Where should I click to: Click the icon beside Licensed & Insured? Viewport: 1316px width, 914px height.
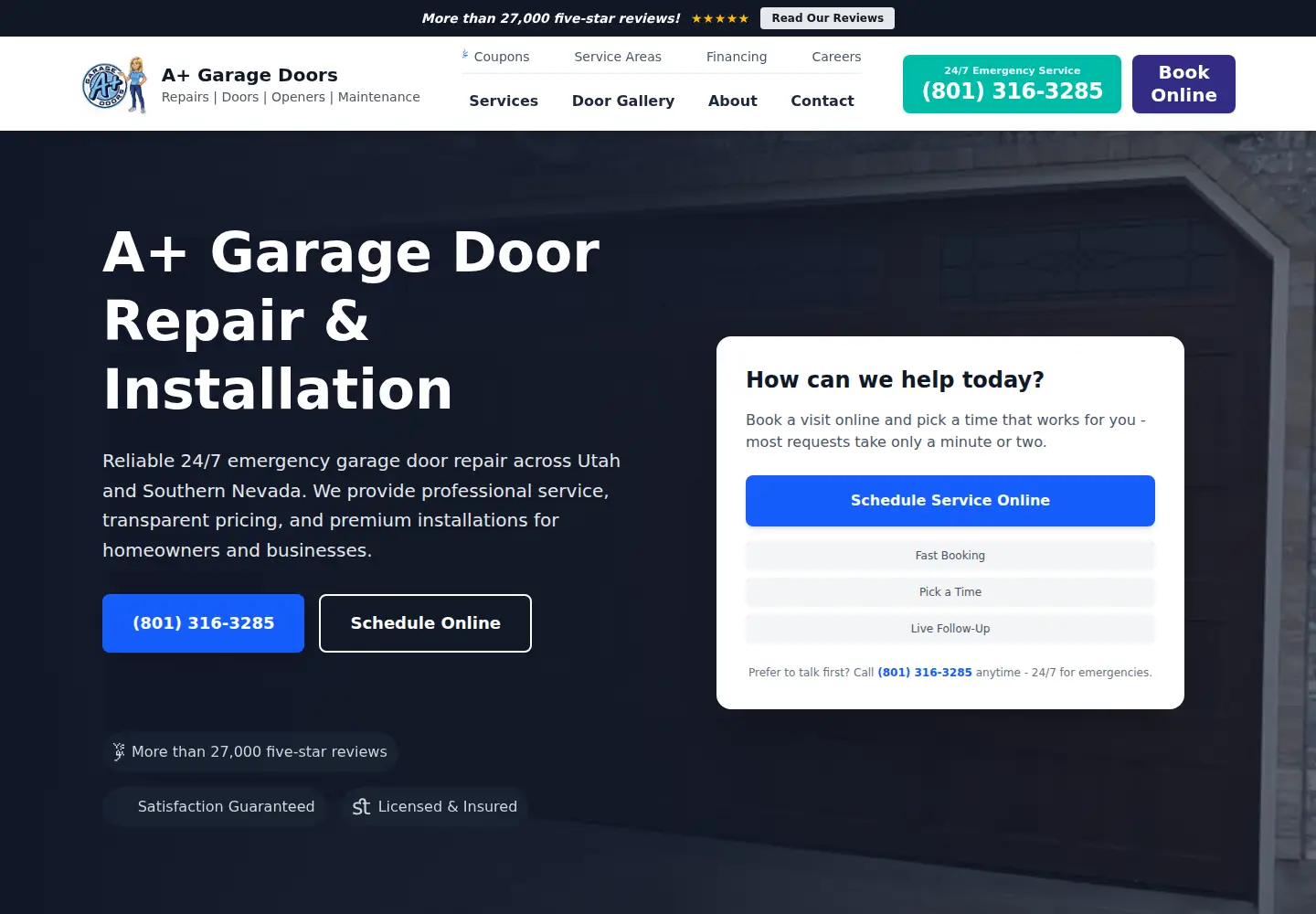pyautogui.click(x=362, y=806)
